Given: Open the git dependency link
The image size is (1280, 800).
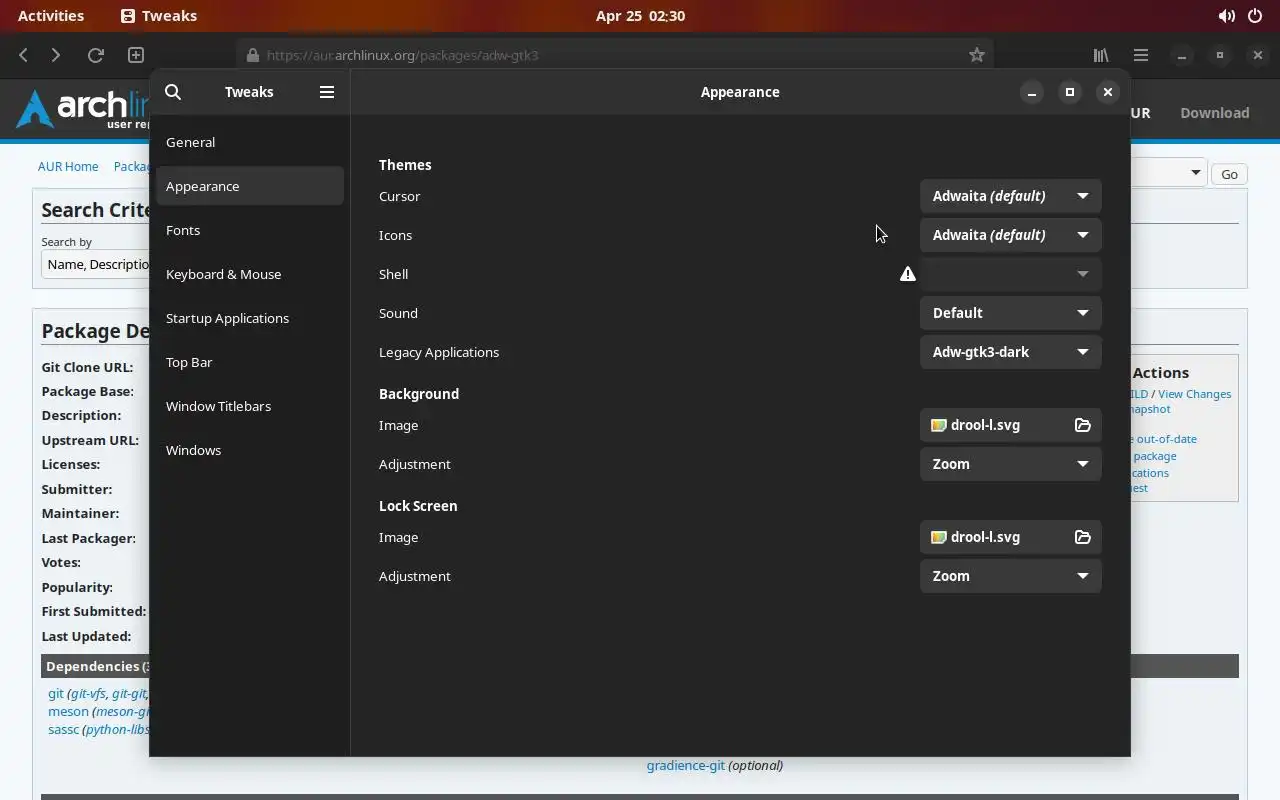Looking at the screenshot, I should (56, 693).
